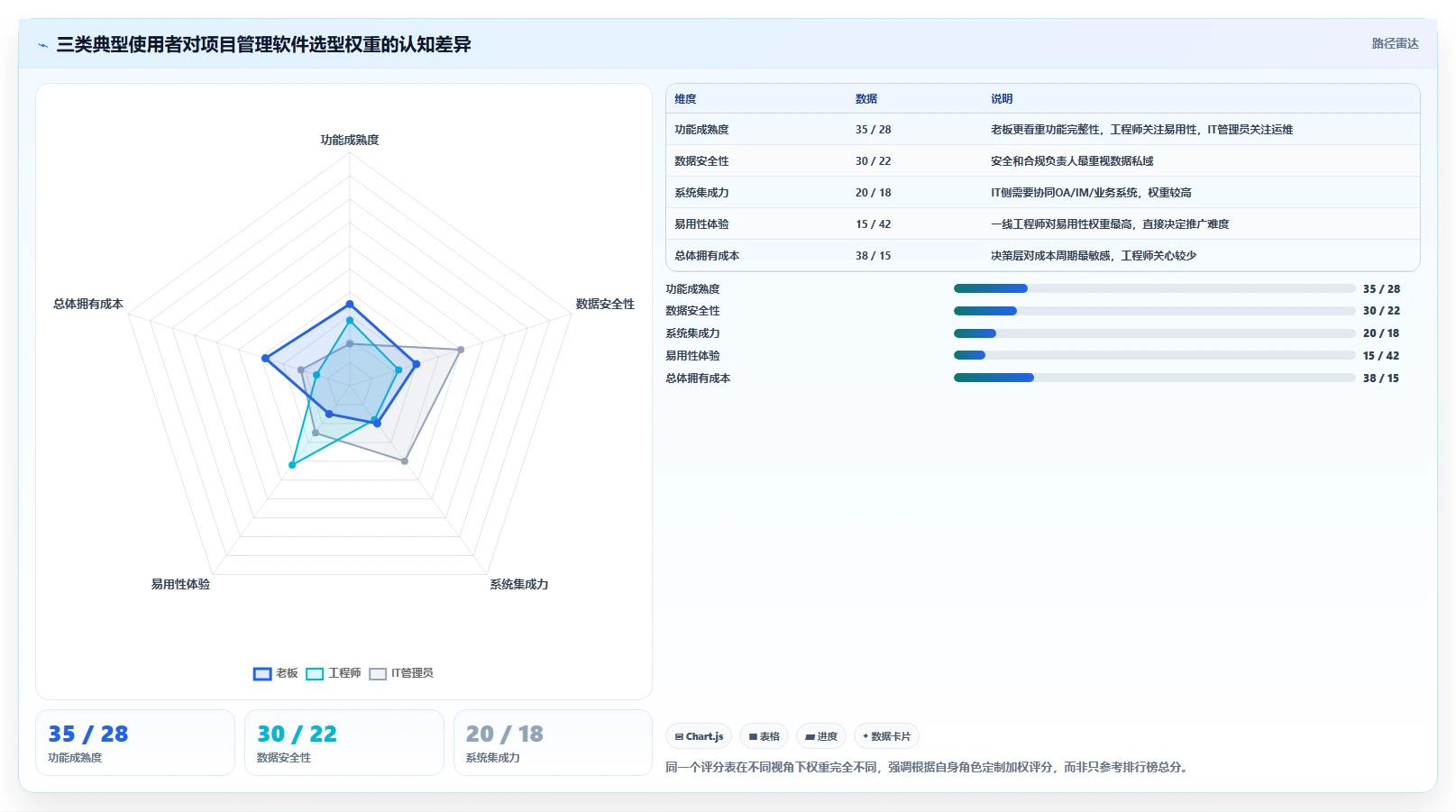Screen dimensions: 1456x812
Task: Click the 系统集成力 progress bar
Action: [x=1155, y=333]
